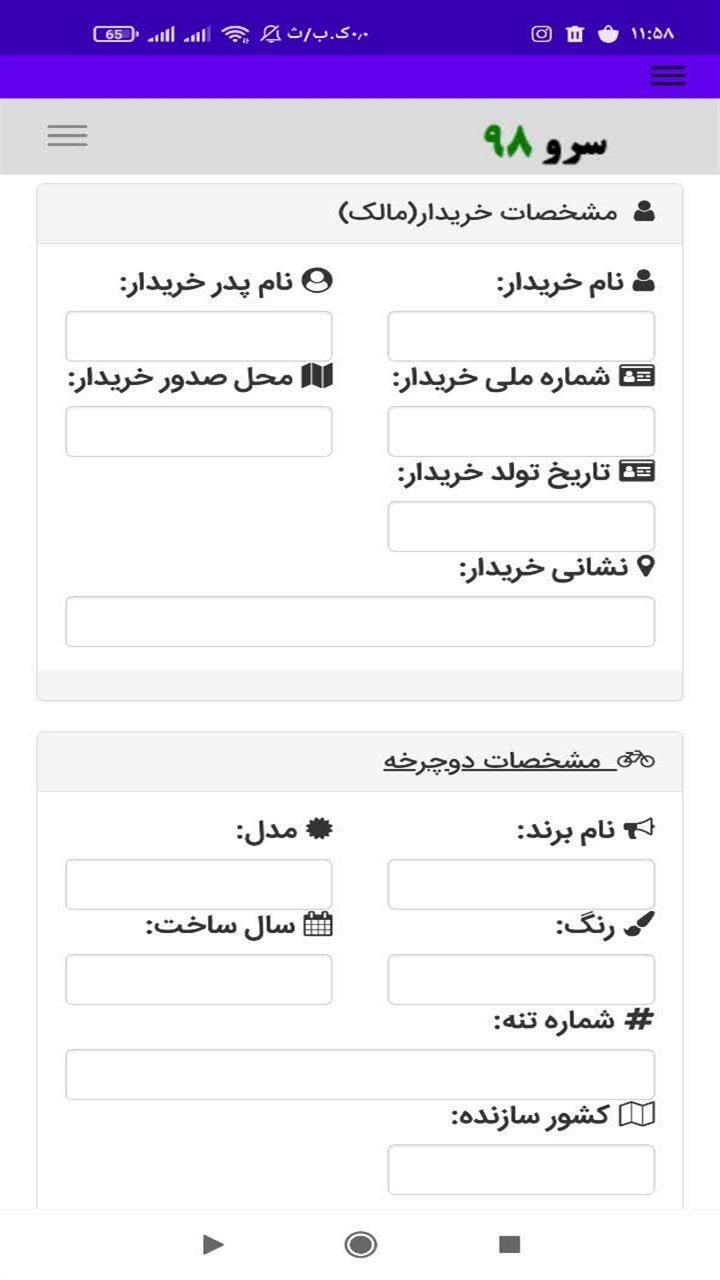Click the paintbrush icon beside رنگ
Image resolution: width=720 pixels, height=1280 pixels.
[x=640, y=926]
